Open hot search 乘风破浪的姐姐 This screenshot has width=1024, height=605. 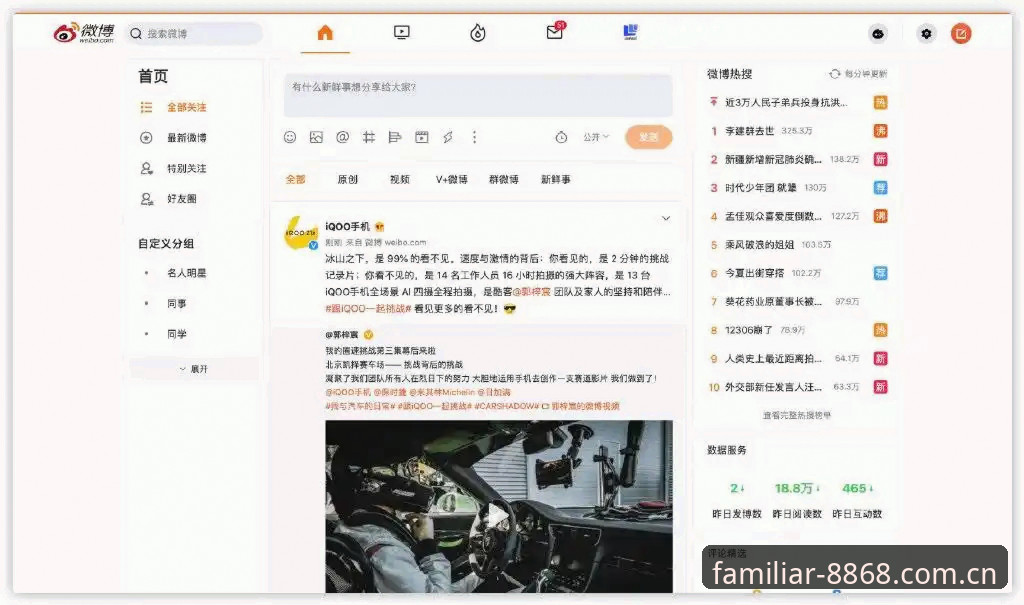pyautogui.click(x=760, y=244)
